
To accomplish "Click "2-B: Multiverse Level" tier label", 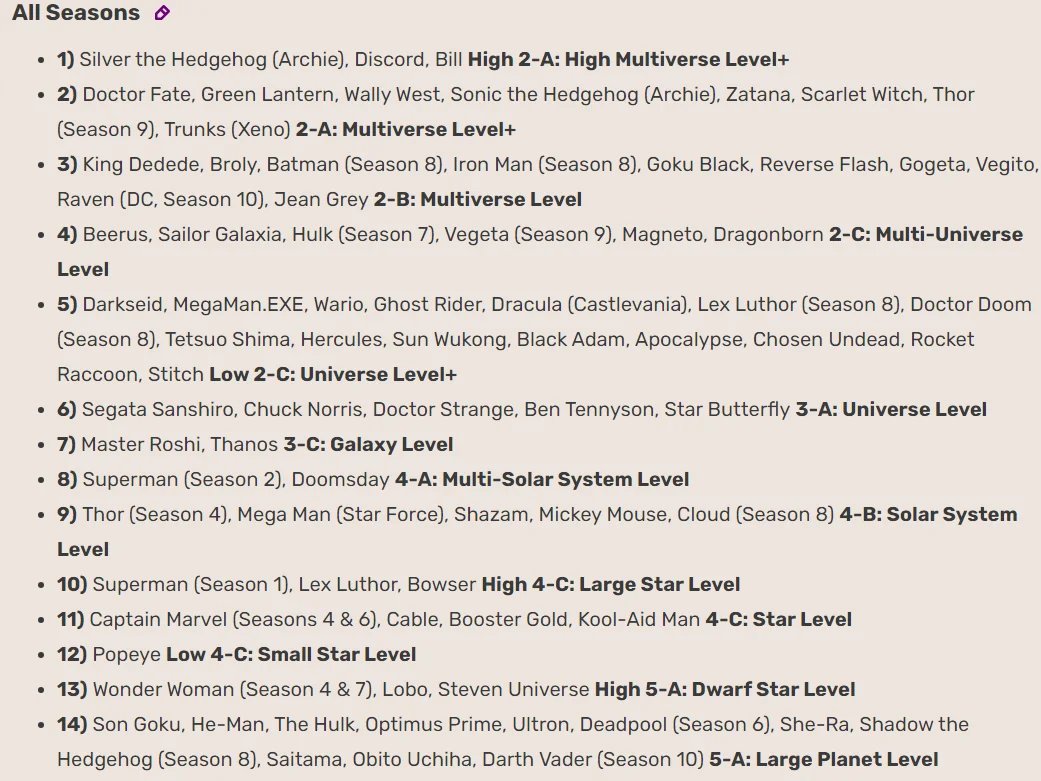I will tap(477, 199).
